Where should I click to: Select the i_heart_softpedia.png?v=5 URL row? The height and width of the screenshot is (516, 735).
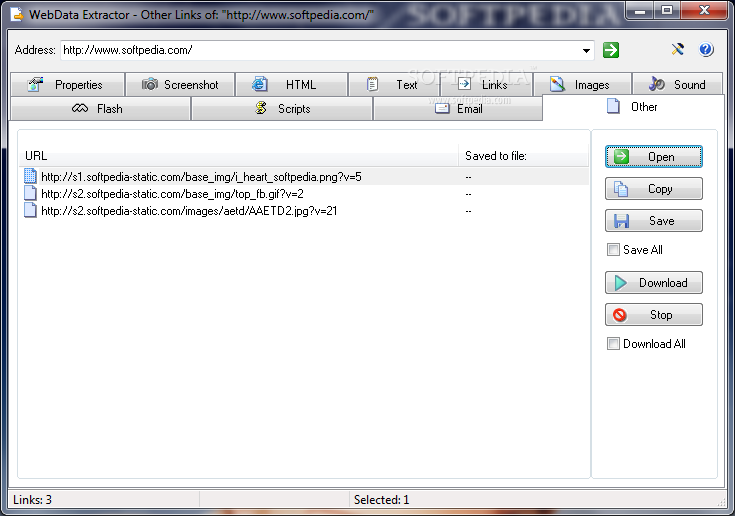tap(304, 177)
